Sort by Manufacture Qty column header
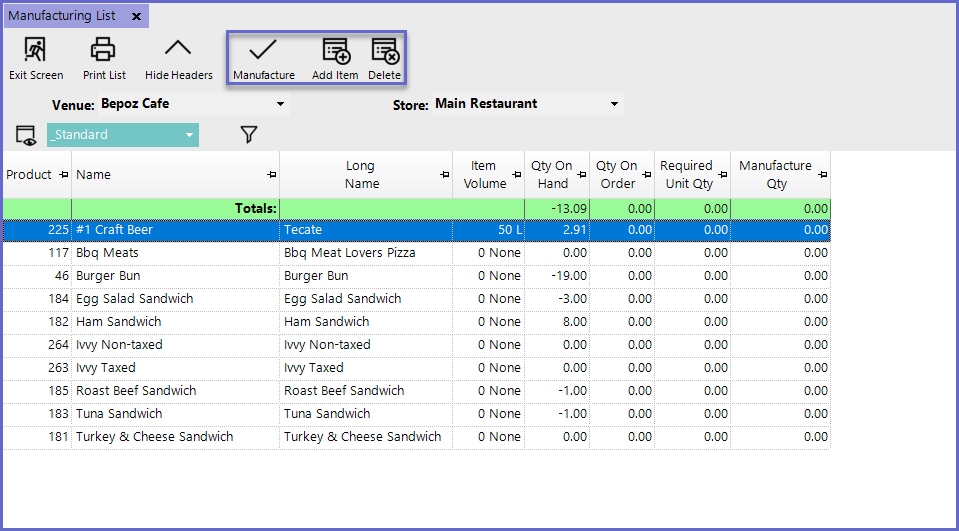The width and height of the screenshot is (959, 531). pos(774,175)
